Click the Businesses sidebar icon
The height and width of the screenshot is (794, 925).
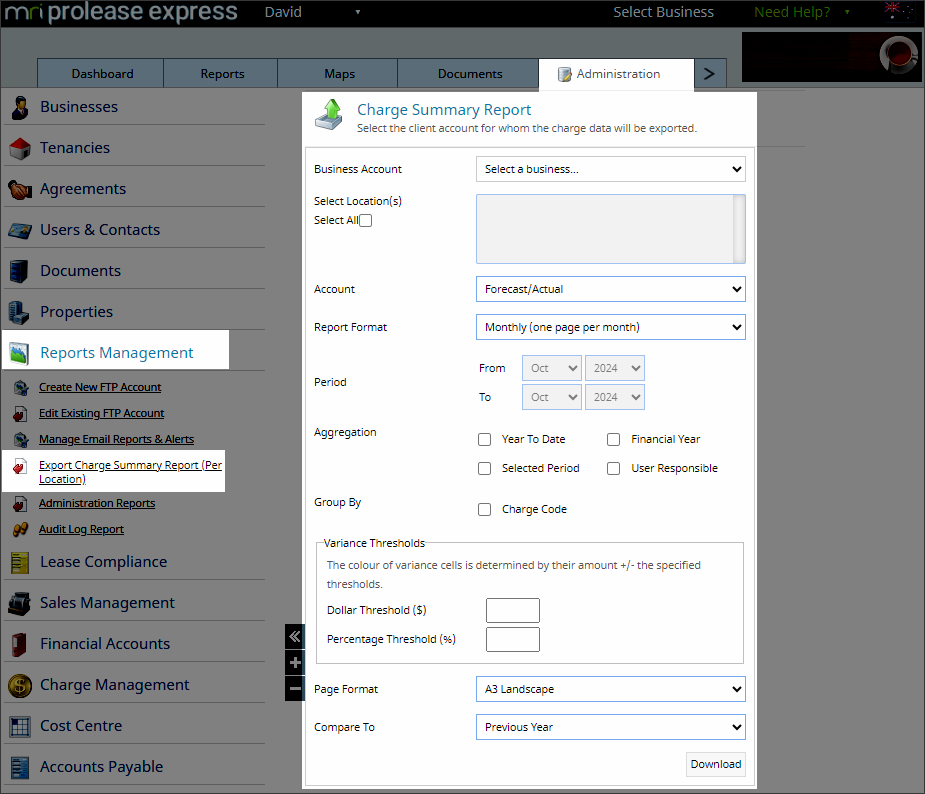click(20, 107)
